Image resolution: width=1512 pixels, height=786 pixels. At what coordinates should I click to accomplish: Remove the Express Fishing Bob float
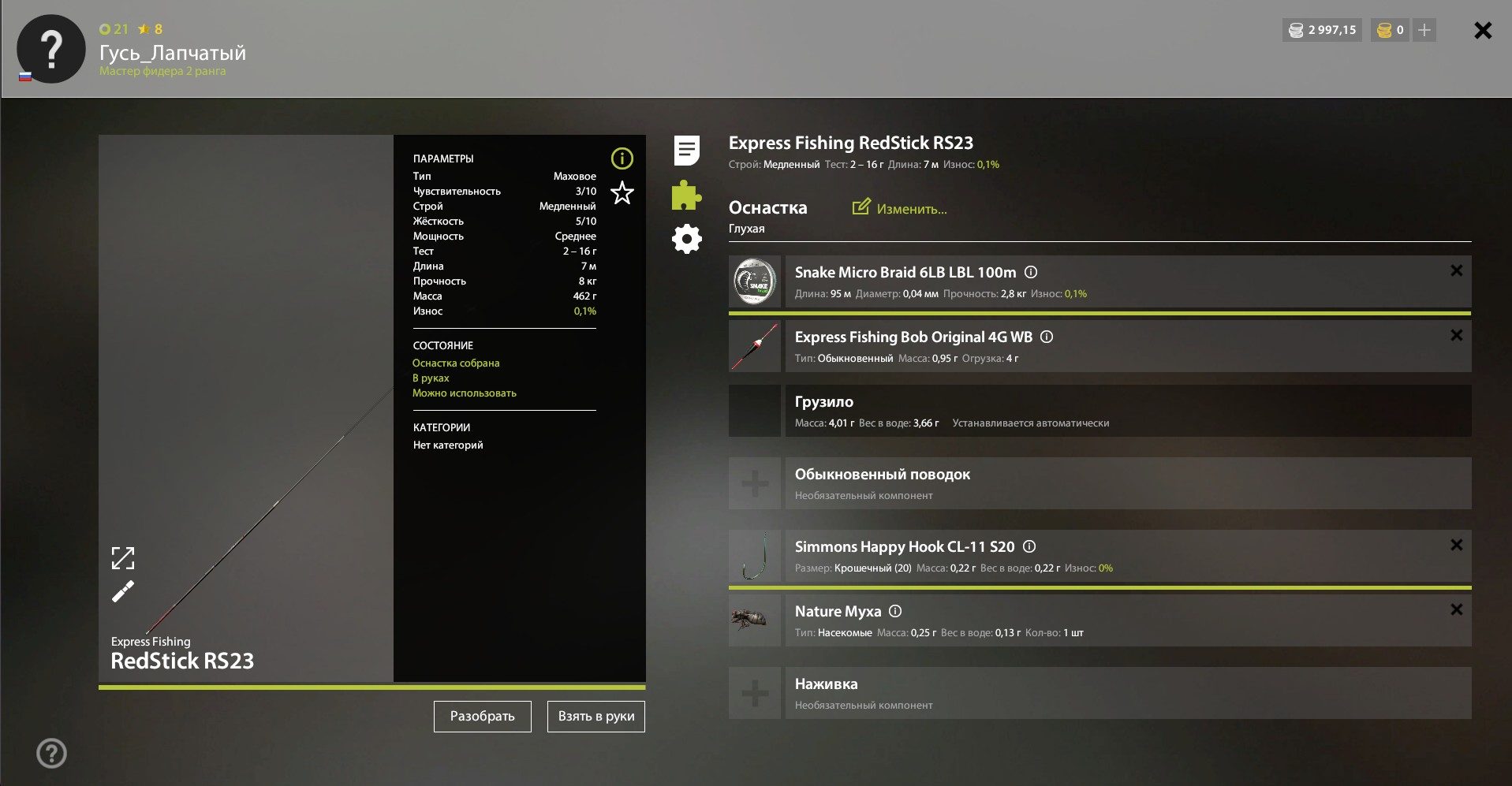1457,335
